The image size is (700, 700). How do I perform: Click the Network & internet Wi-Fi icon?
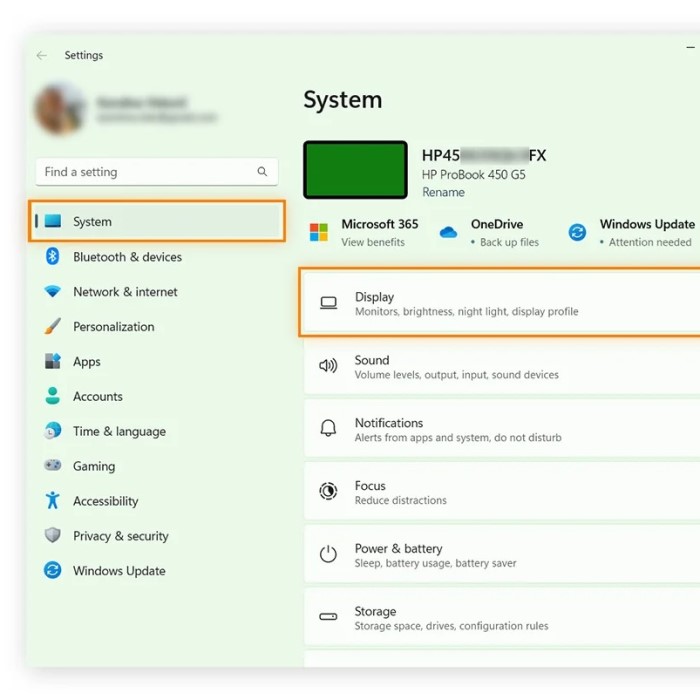point(53,292)
